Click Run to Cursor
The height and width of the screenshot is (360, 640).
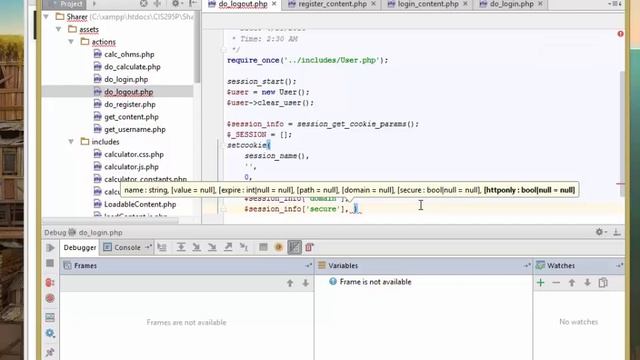tap(244, 247)
